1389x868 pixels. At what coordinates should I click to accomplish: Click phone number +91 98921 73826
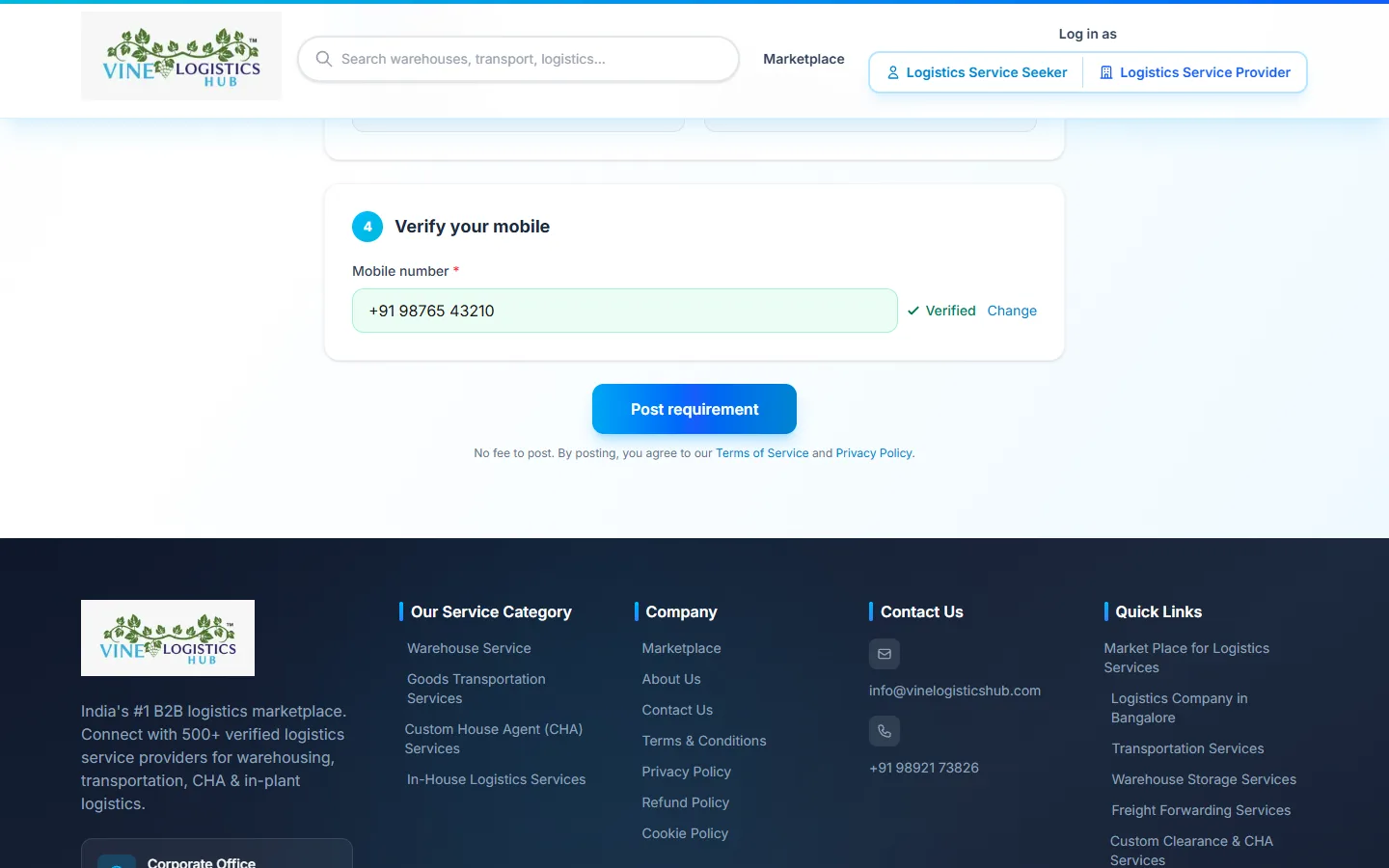pos(924,768)
